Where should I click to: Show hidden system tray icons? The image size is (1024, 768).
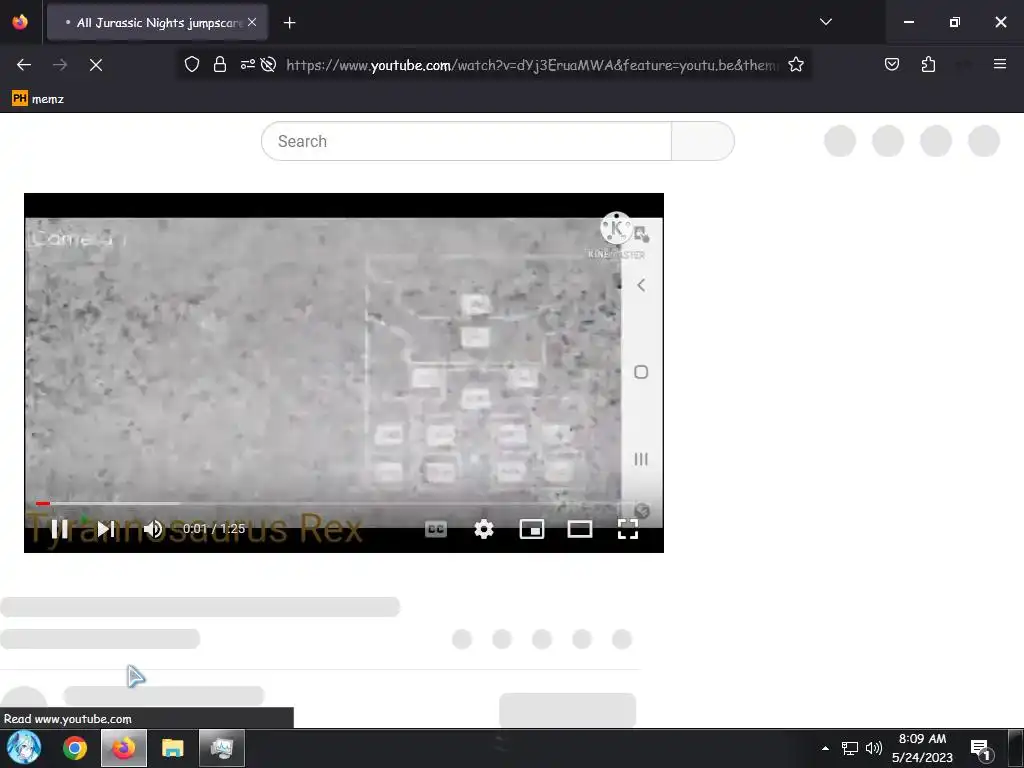825,748
